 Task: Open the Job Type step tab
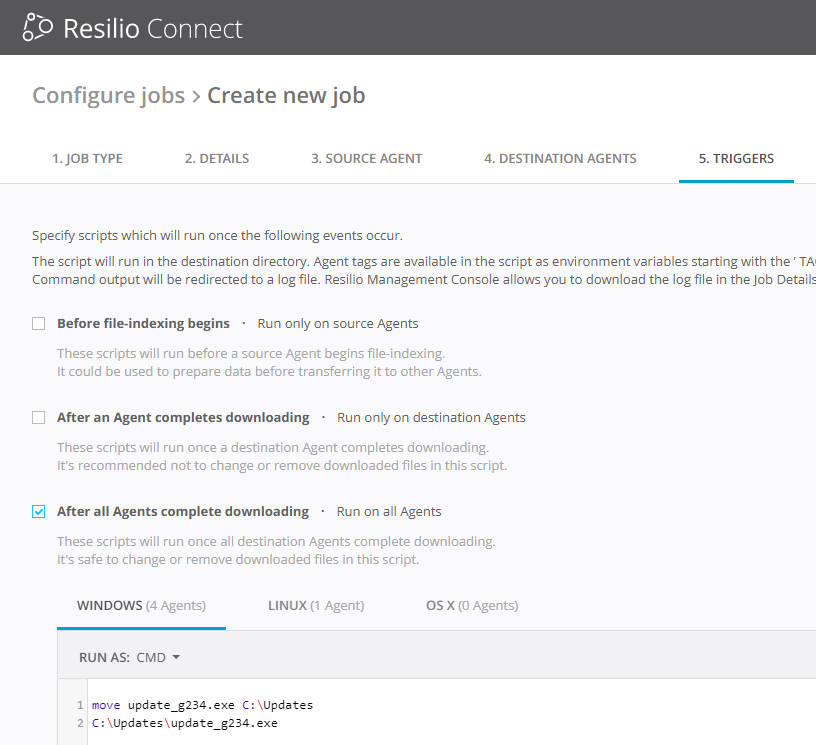click(87, 158)
